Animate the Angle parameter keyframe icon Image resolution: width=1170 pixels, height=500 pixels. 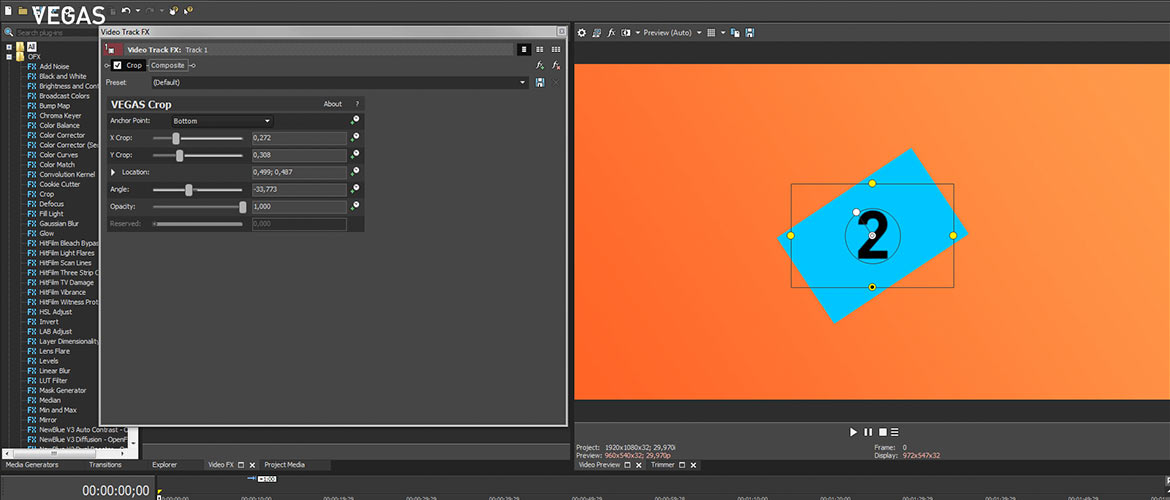coord(355,189)
